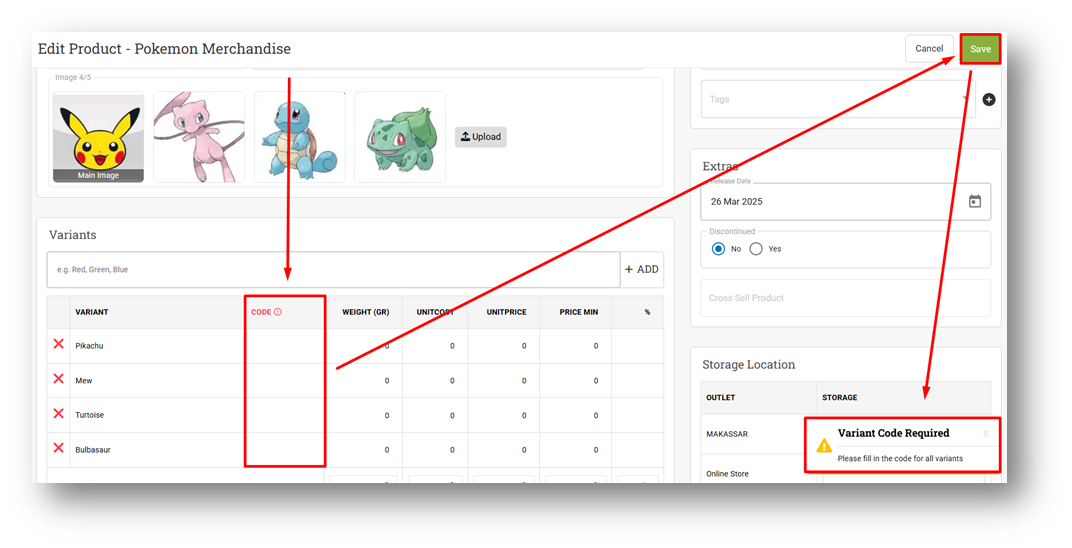Click the plus icon beside Tags field
Viewport: 1072px width, 548px height.
pyautogui.click(x=989, y=100)
